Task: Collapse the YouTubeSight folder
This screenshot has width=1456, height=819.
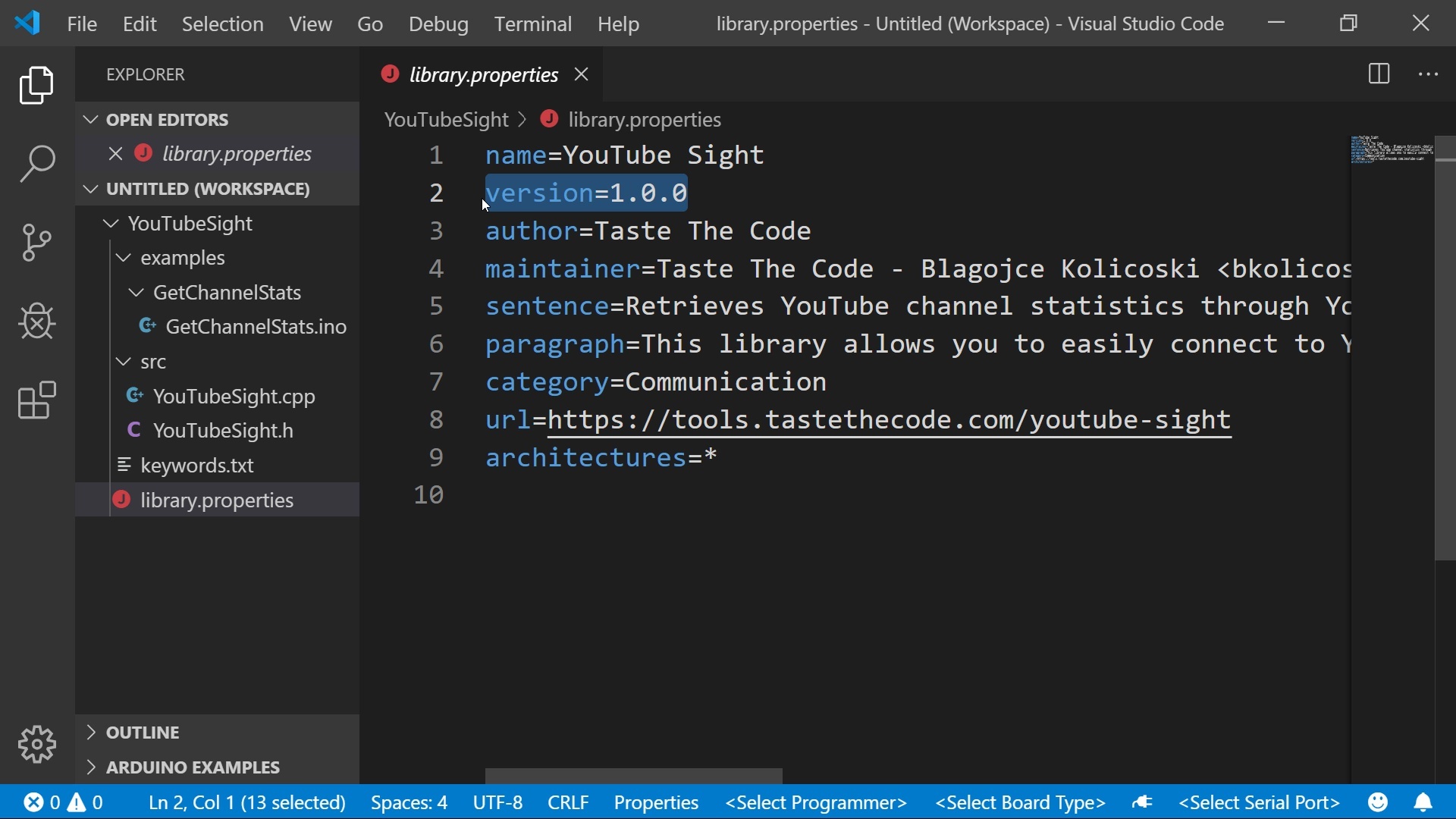Action: click(111, 223)
